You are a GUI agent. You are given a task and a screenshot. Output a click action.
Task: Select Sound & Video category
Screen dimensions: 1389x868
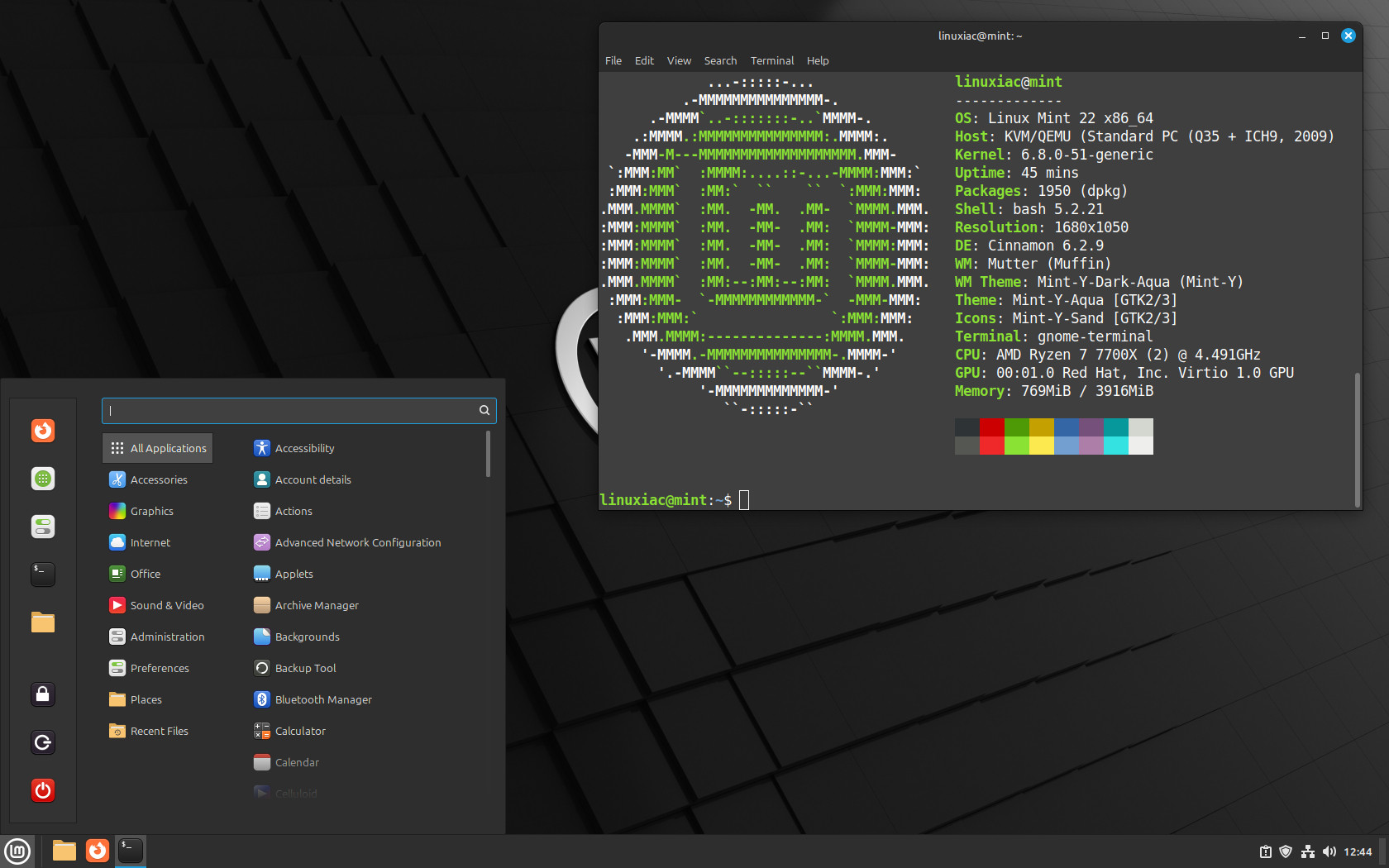coord(156,605)
